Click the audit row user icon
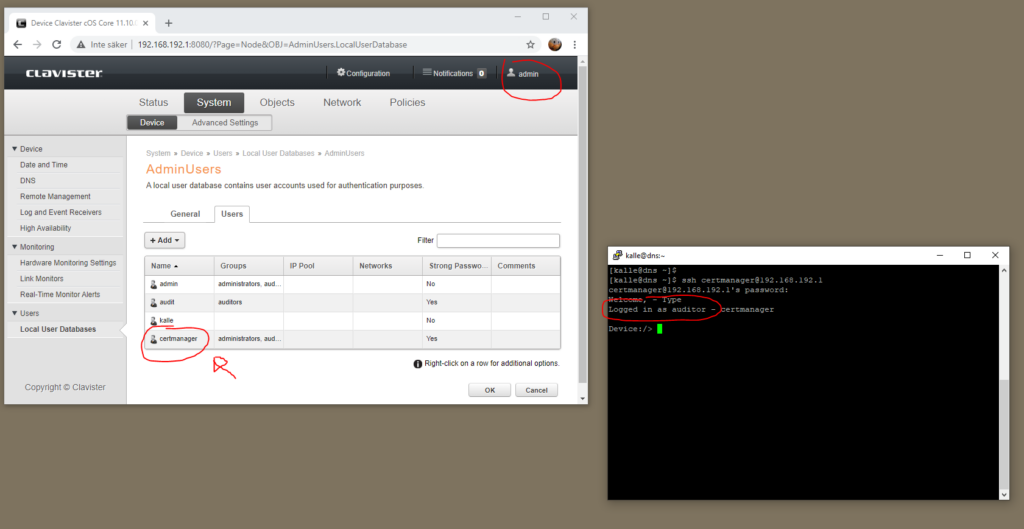Viewport: 1024px width, 529px height. pos(154,302)
